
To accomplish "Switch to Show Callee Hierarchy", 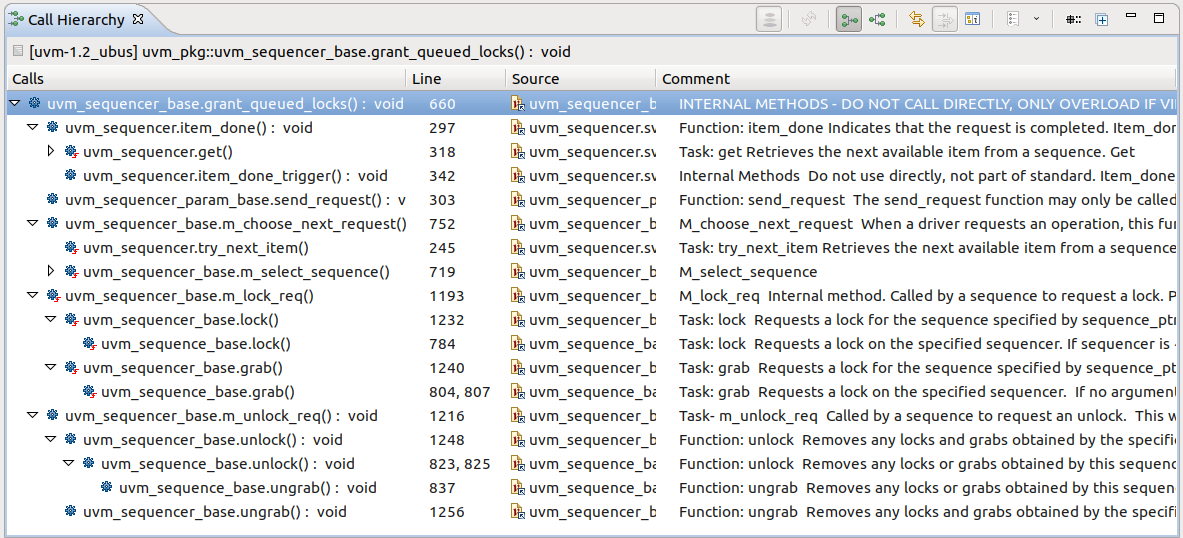I will (877, 19).
